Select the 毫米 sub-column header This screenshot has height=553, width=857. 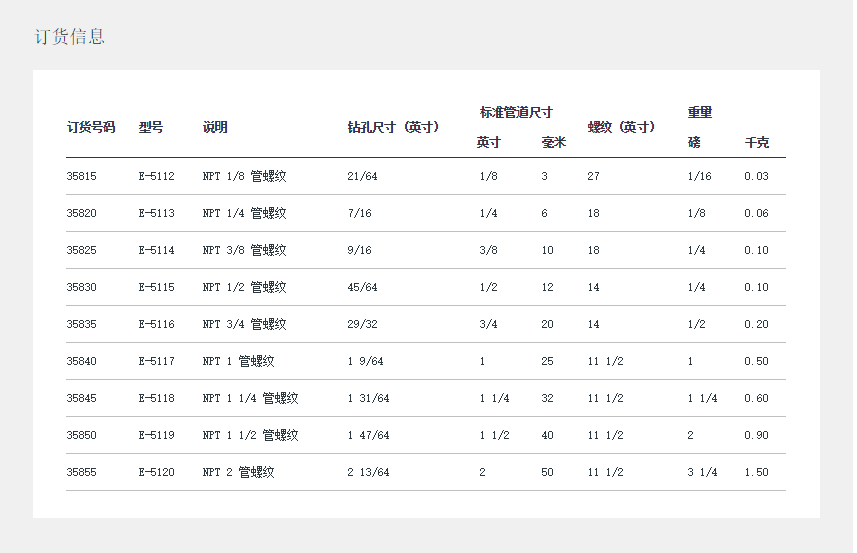(x=554, y=143)
